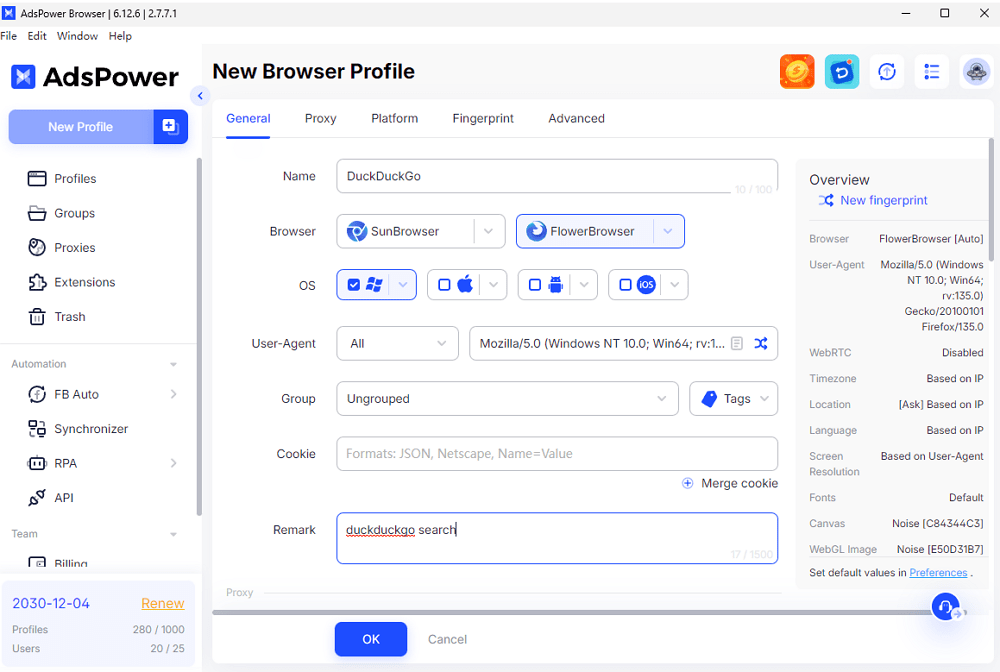The height and width of the screenshot is (672, 1000).
Task: Expand RPA submenu arrow
Action: pyautogui.click(x=173, y=463)
